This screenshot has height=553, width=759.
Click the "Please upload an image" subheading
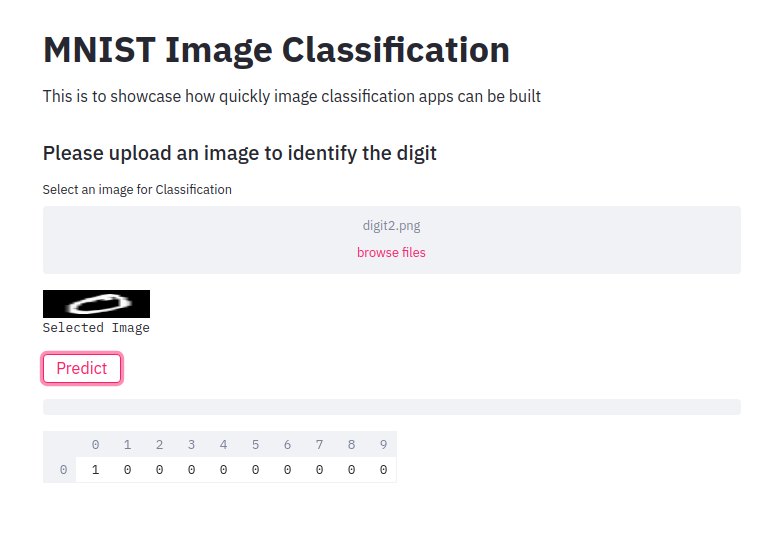coord(240,153)
